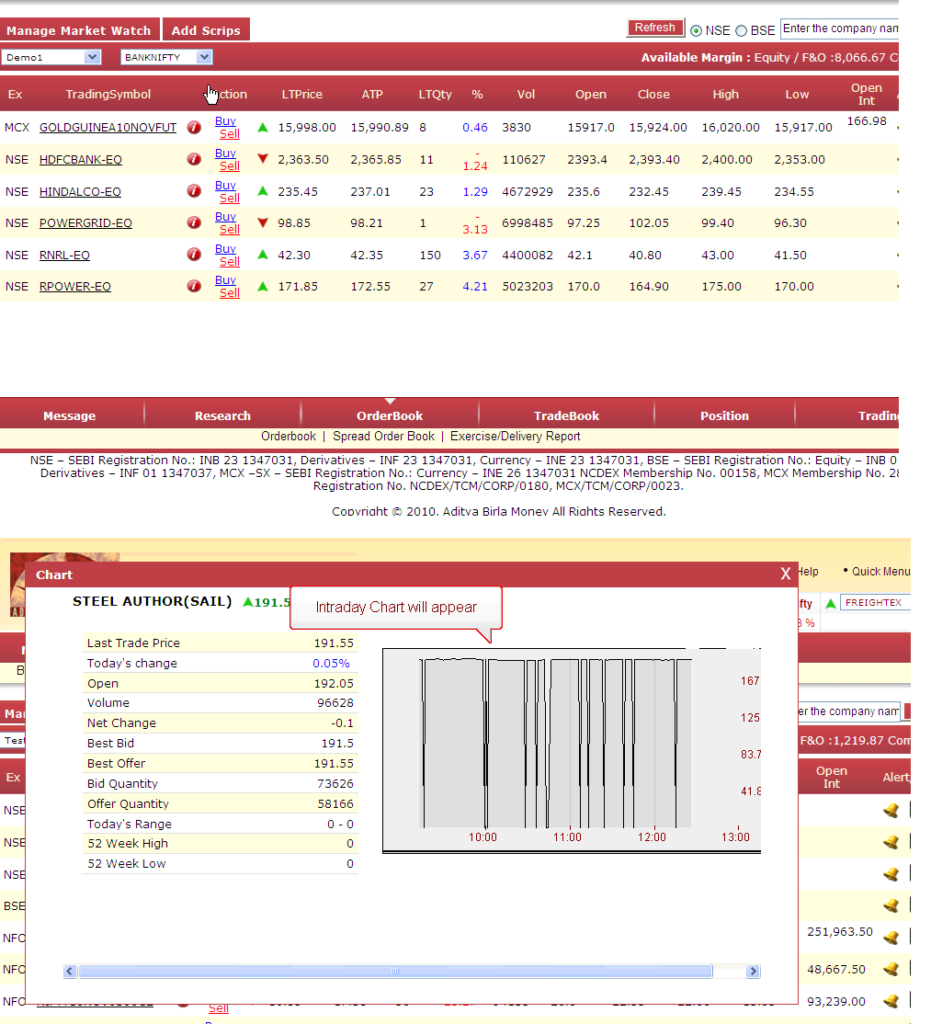Click the right arrow of the horizontal scrollbar
The height and width of the screenshot is (1024, 931).
(753, 970)
